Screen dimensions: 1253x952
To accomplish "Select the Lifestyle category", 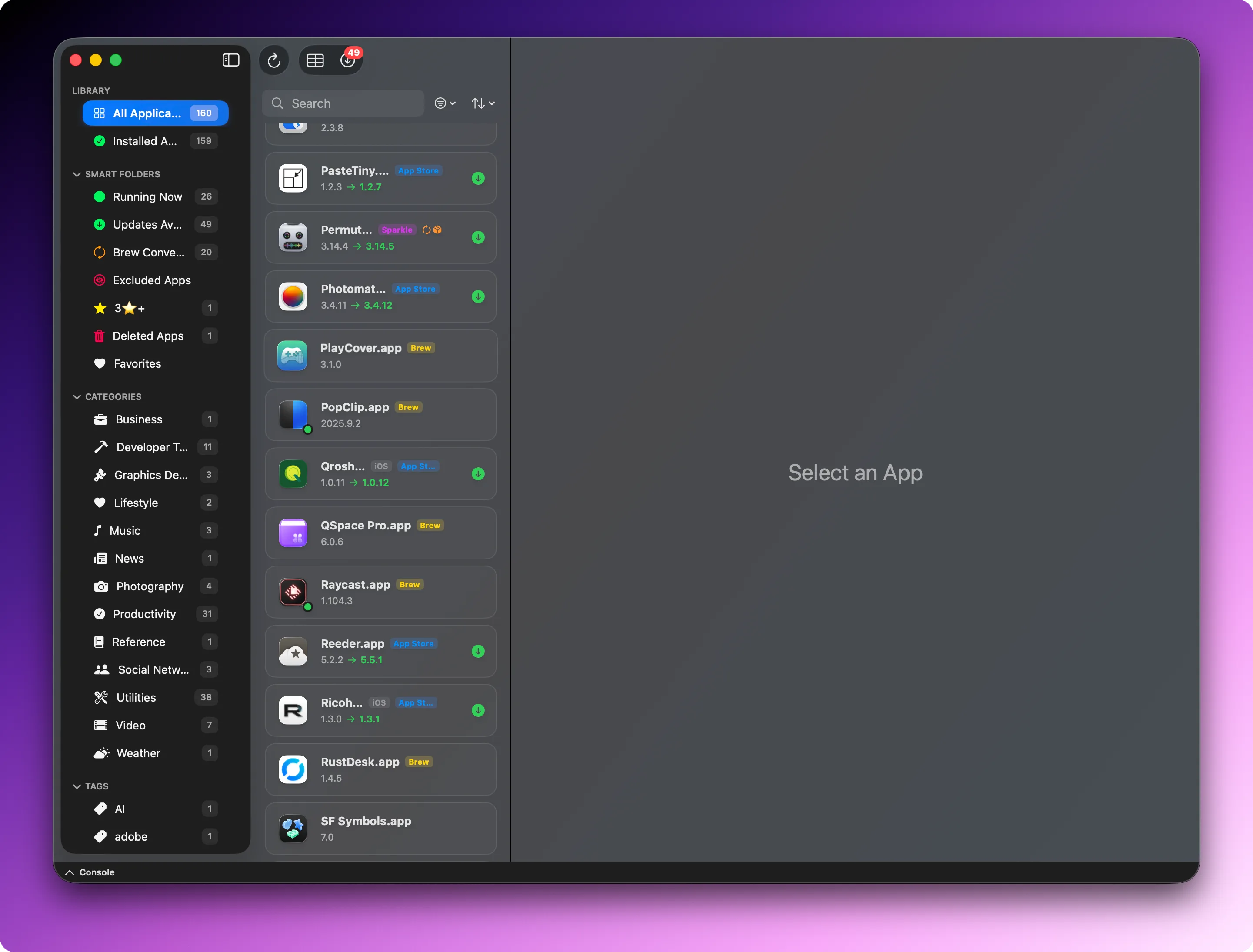I will pyautogui.click(x=155, y=502).
